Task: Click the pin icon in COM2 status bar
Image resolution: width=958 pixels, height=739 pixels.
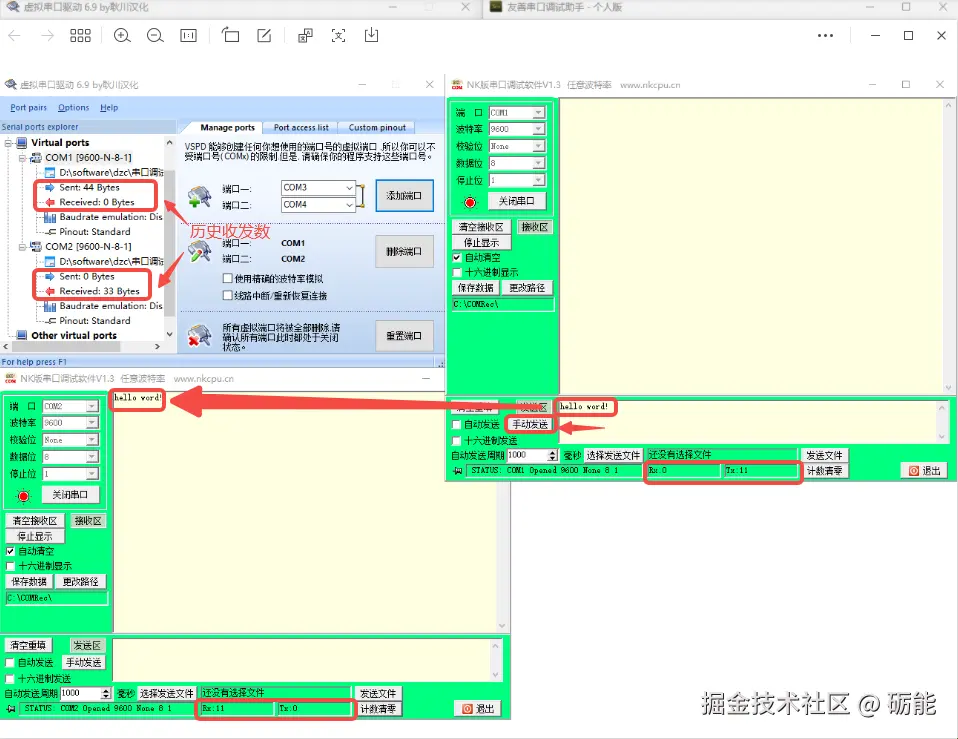Action: coord(10,708)
